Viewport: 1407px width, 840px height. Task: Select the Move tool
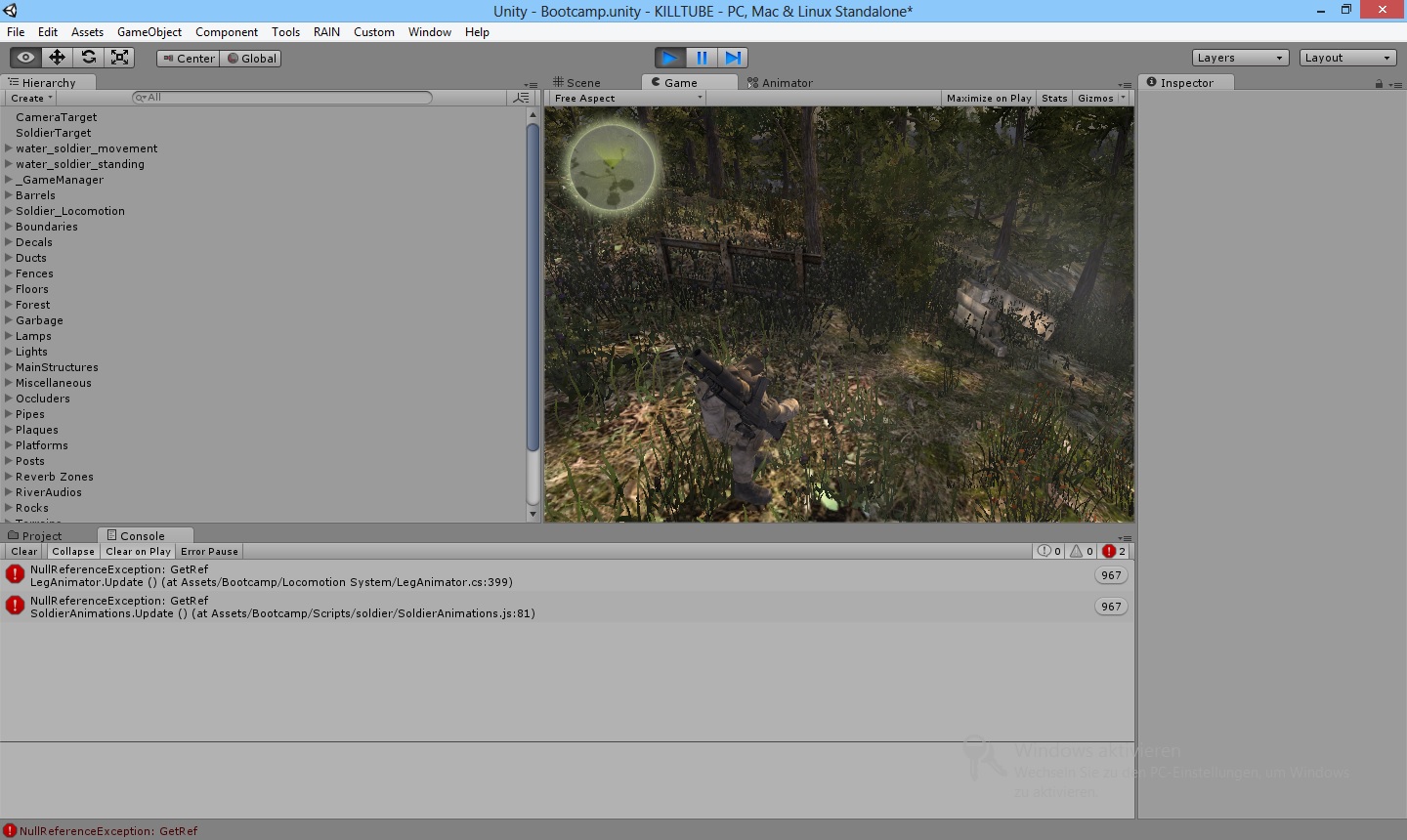(57, 58)
